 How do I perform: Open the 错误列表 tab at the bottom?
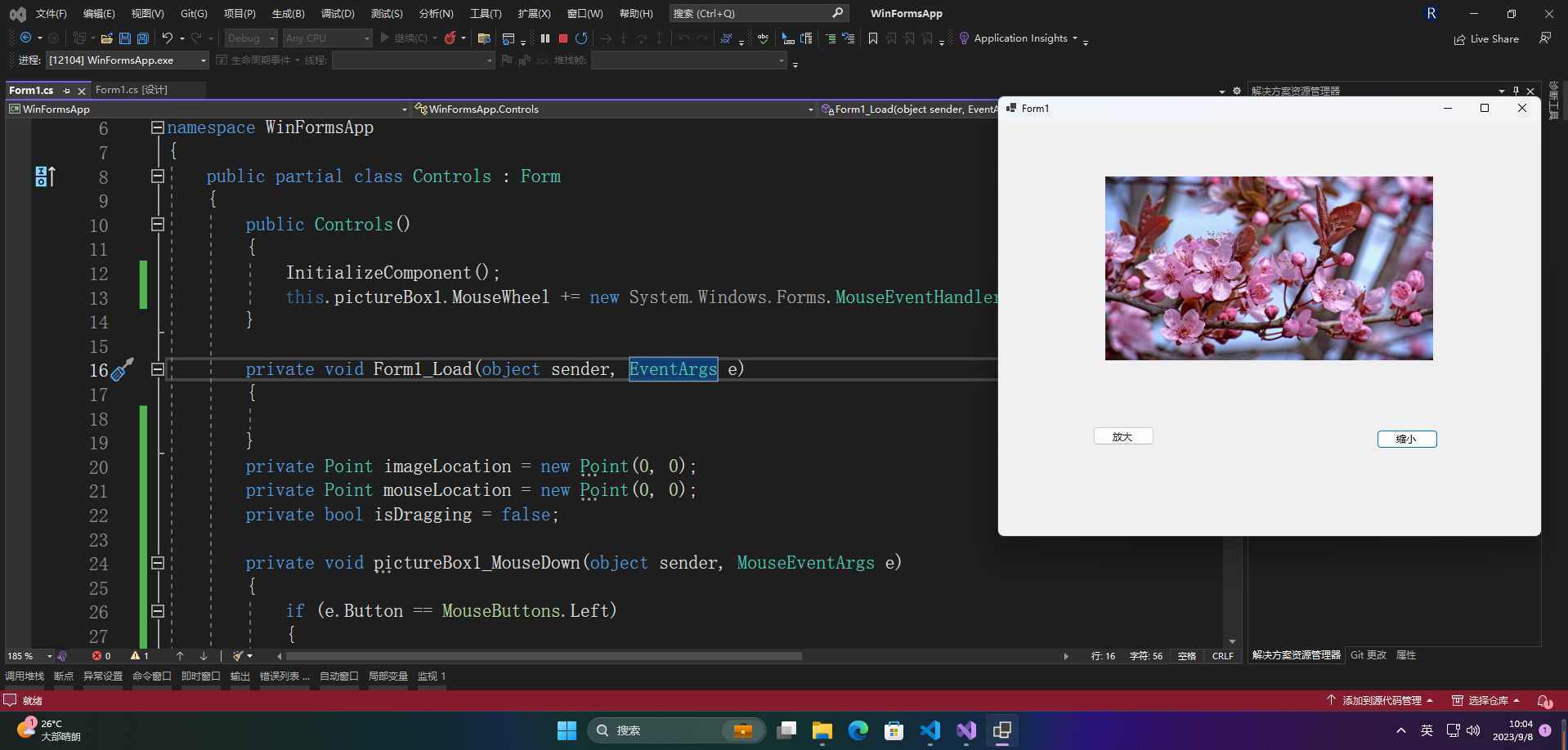(x=284, y=676)
